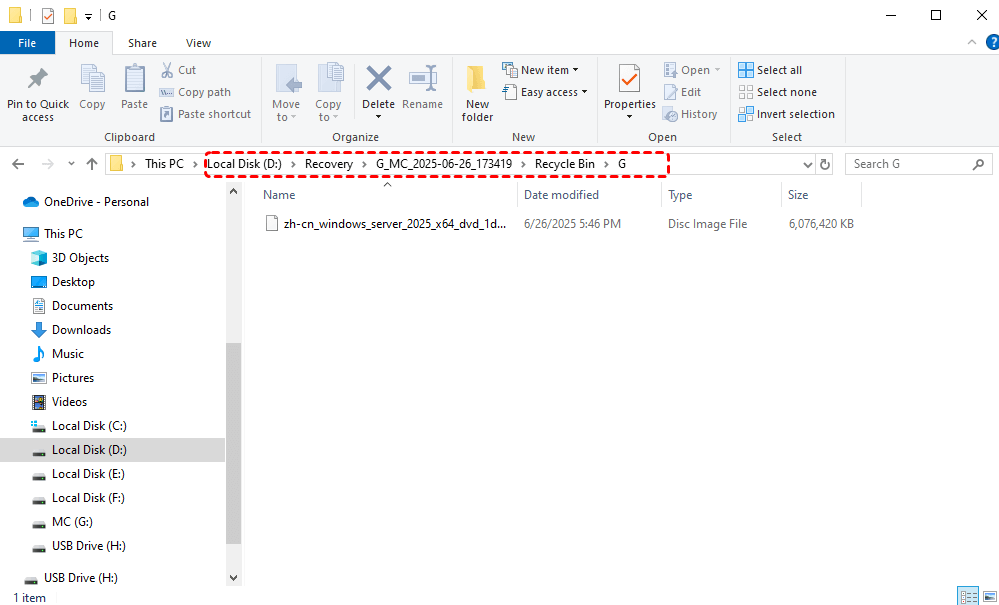Go up one folder level
This screenshot has width=999, height=605.
[92, 164]
